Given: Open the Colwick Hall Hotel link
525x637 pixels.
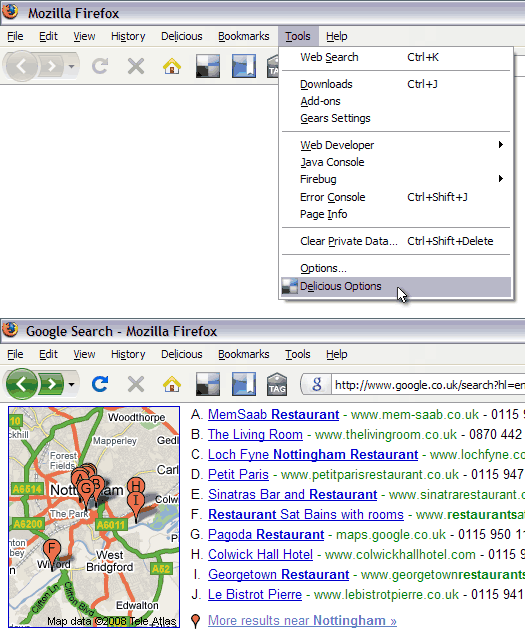Looking at the screenshot, I should 260,554.
